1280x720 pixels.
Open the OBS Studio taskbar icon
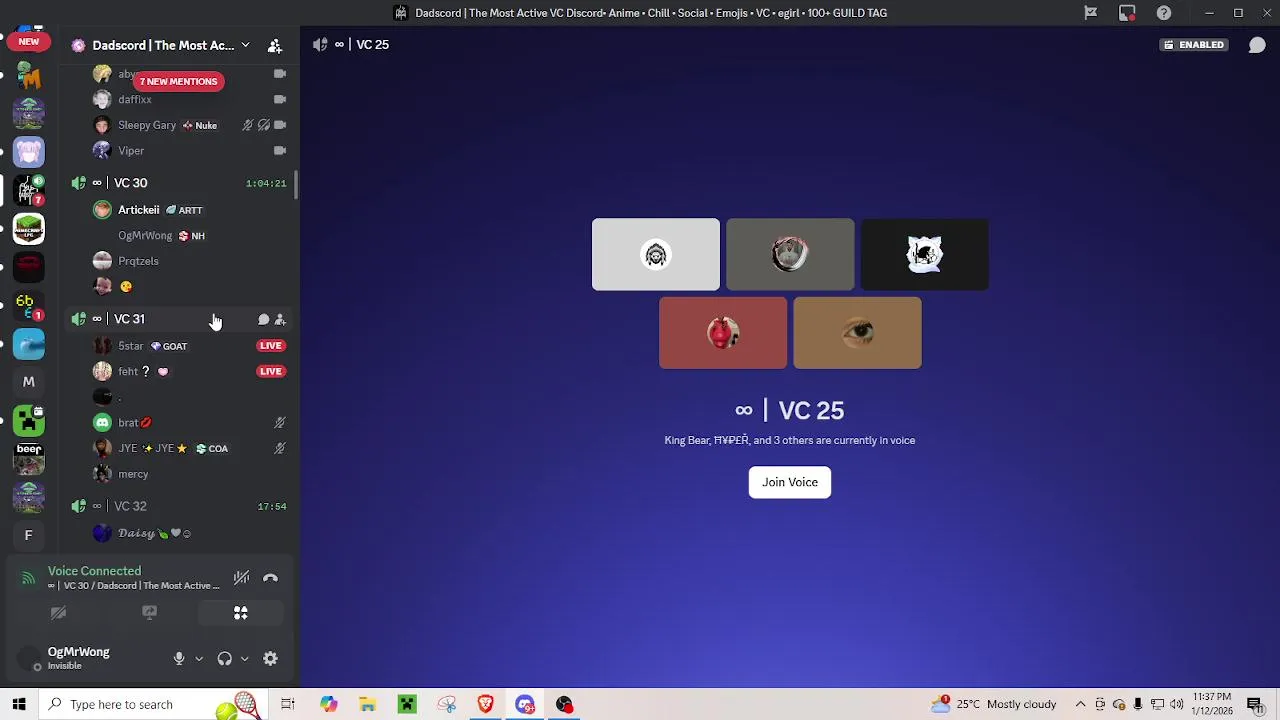[564, 704]
